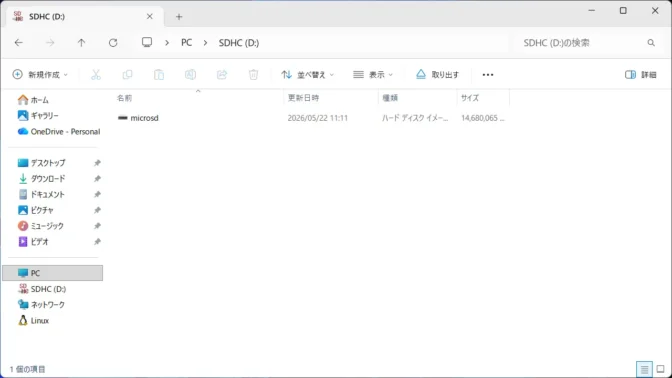Open ビデオ in the sidebar
The width and height of the screenshot is (672, 378).
pos(39,242)
